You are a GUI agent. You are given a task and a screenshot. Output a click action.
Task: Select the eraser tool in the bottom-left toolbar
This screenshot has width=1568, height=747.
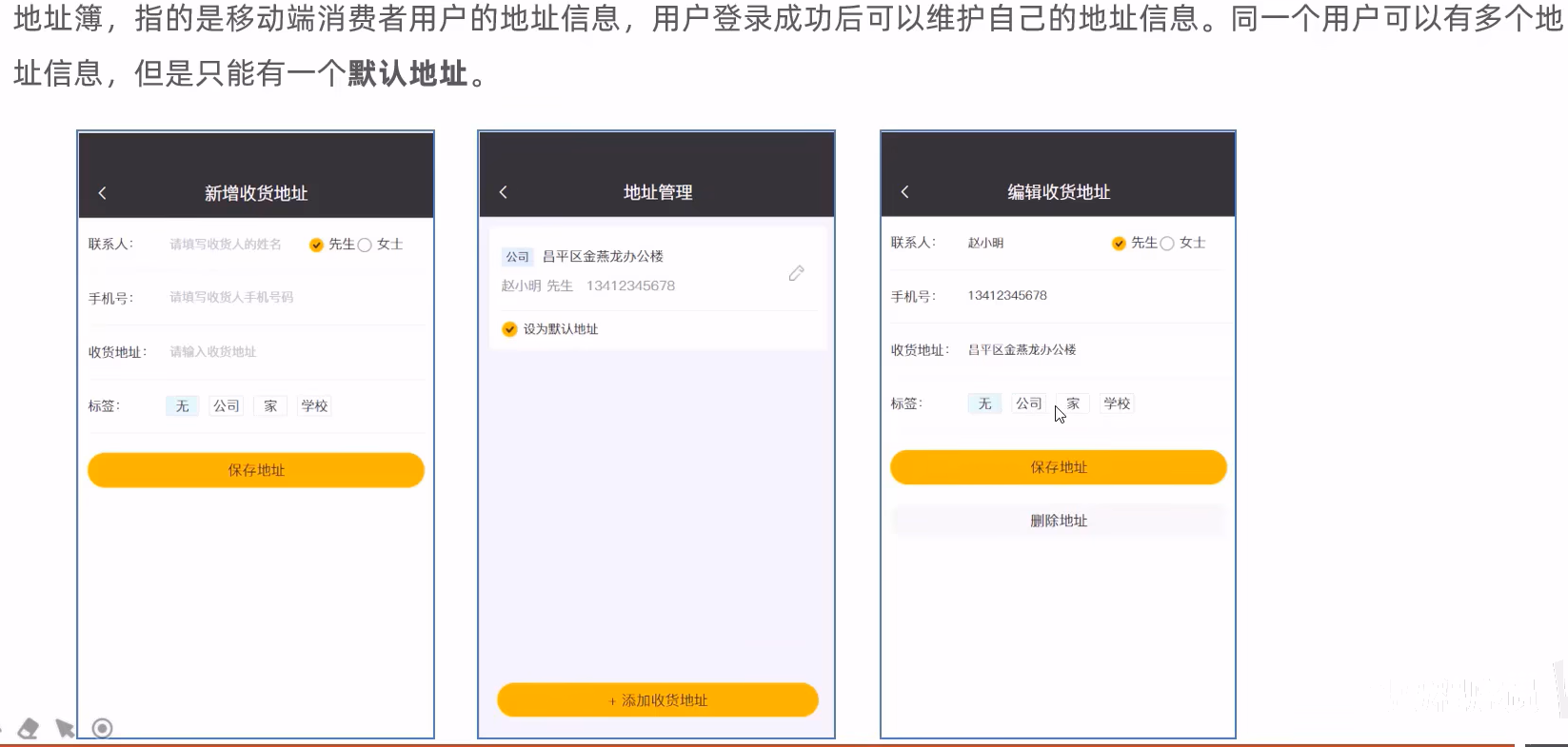click(x=29, y=729)
